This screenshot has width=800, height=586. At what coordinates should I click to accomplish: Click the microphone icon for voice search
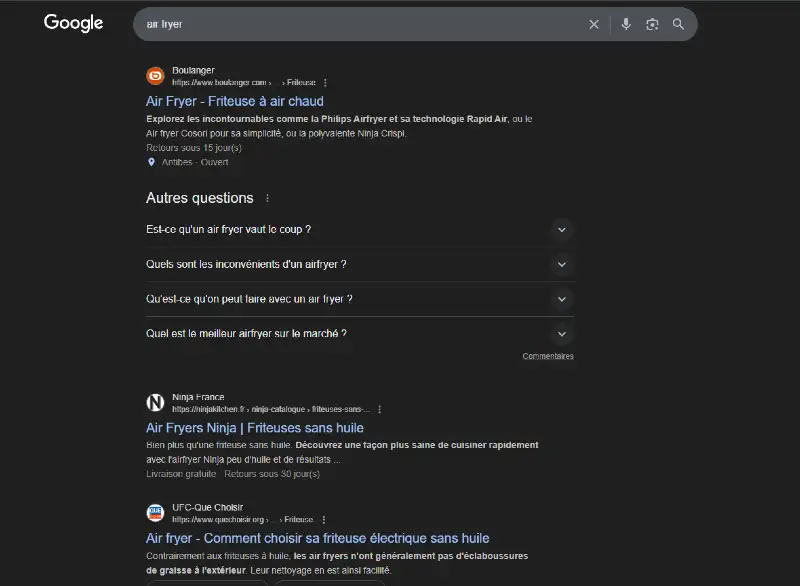[x=626, y=24]
